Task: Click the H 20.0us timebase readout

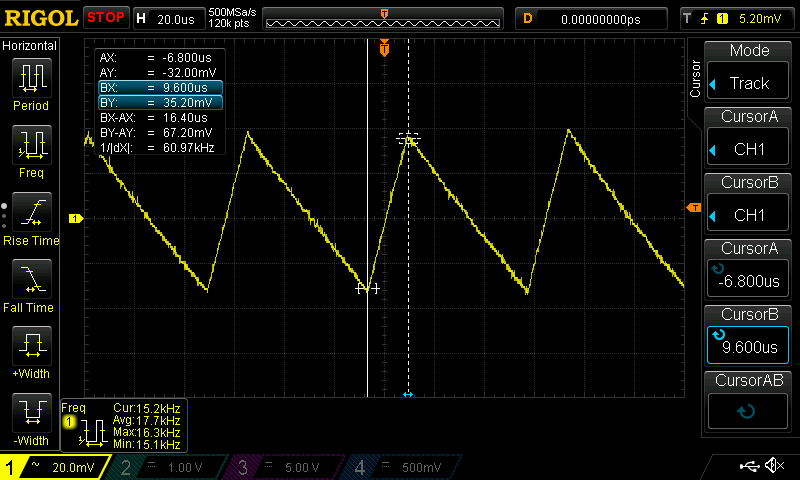Action: point(168,19)
